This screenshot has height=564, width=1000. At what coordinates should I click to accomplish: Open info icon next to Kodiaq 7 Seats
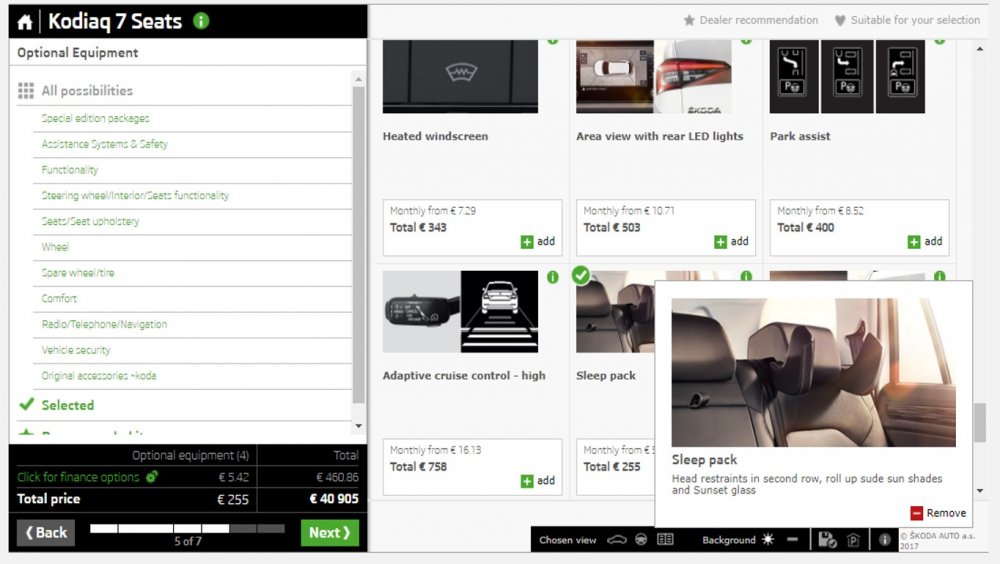click(201, 21)
